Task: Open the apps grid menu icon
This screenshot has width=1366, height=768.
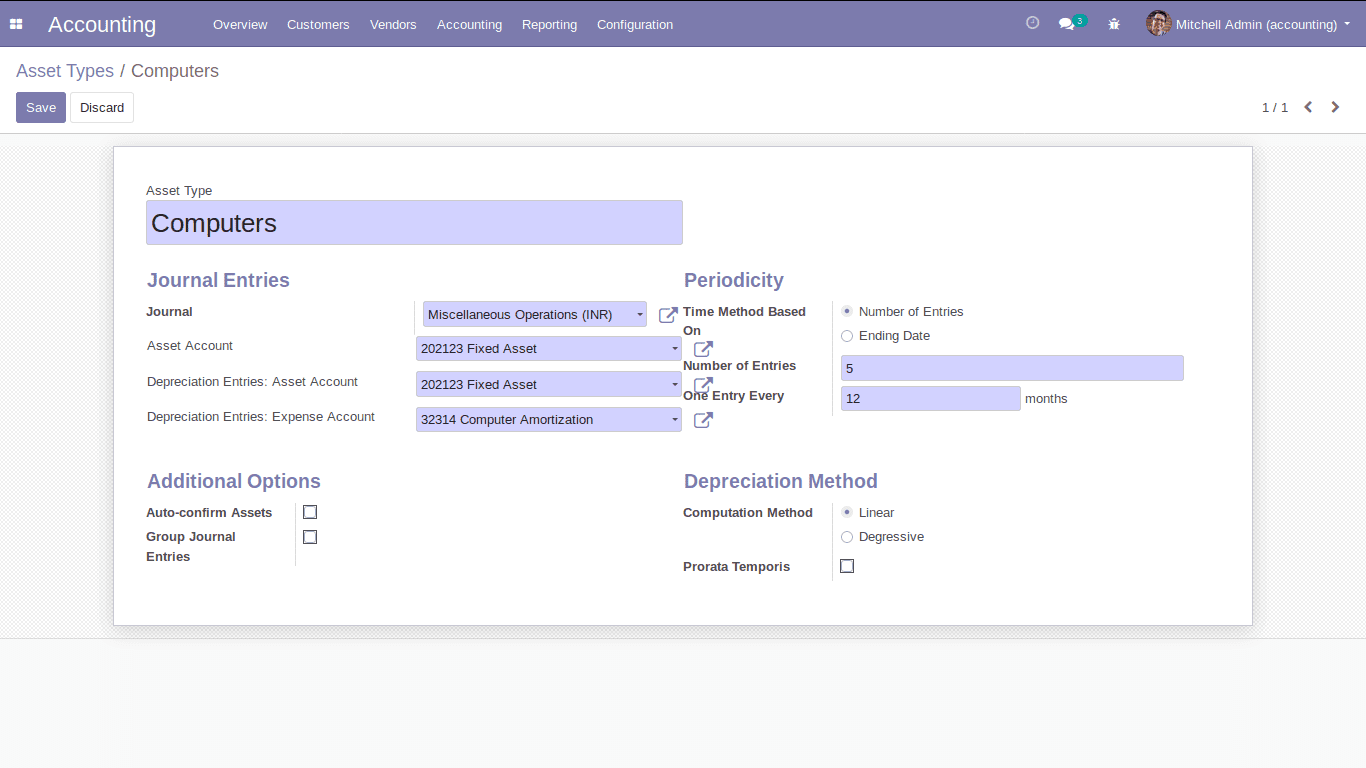Action: click(16, 24)
